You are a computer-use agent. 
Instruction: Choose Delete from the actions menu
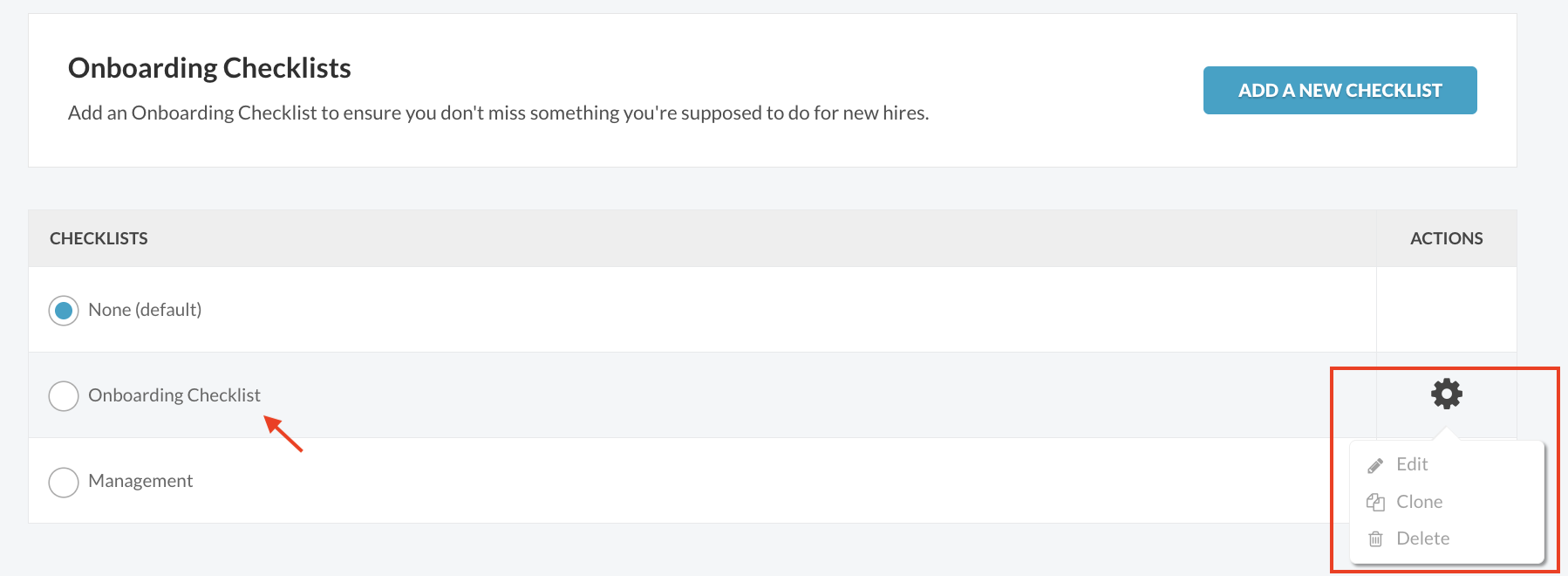(1422, 538)
